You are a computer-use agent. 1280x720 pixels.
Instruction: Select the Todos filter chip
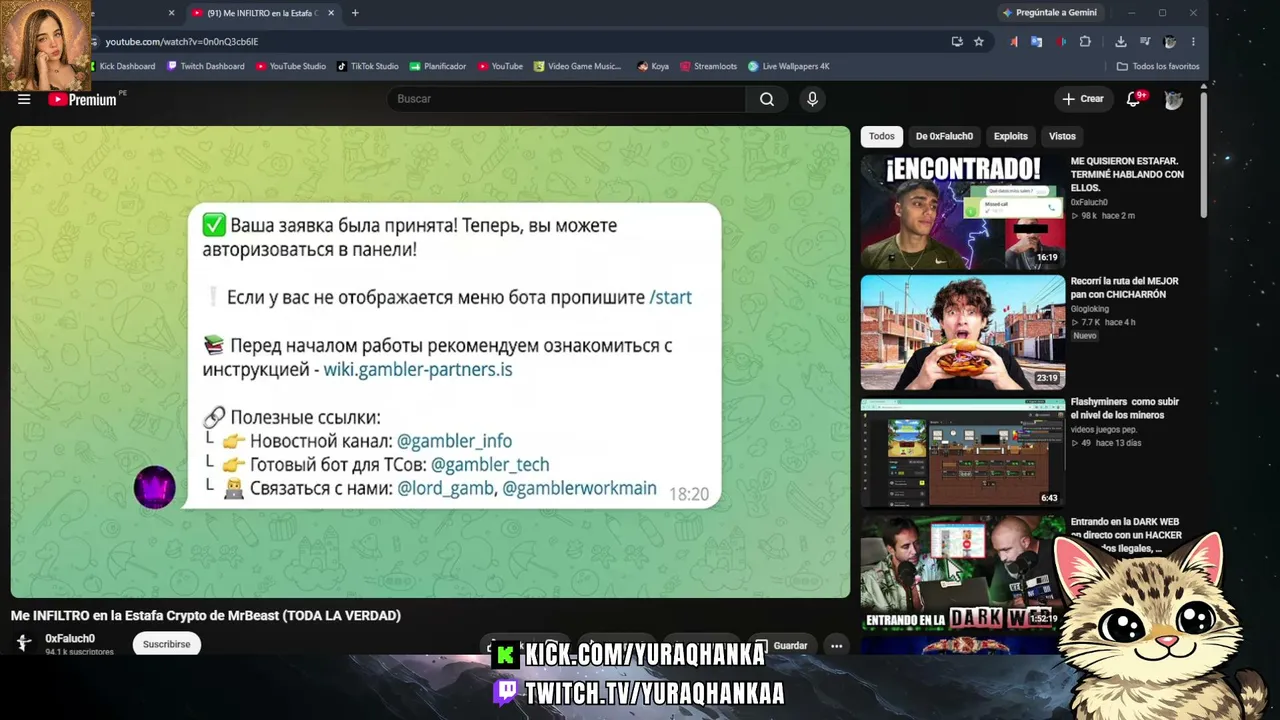(882, 136)
